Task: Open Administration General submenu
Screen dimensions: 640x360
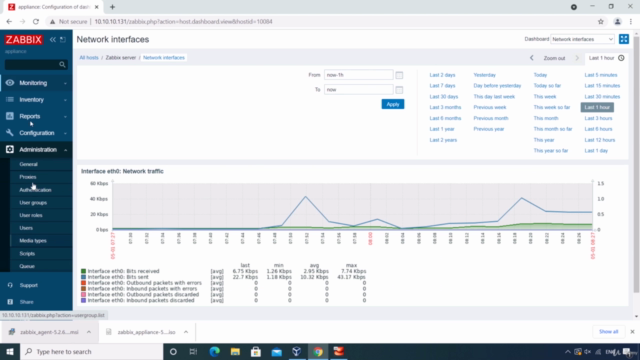Action: click(x=29, y=164)
